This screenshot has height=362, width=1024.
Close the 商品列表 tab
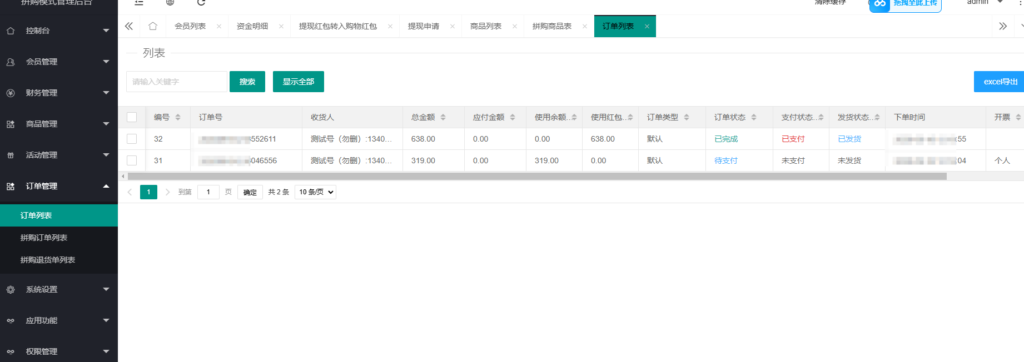point(515,27)
